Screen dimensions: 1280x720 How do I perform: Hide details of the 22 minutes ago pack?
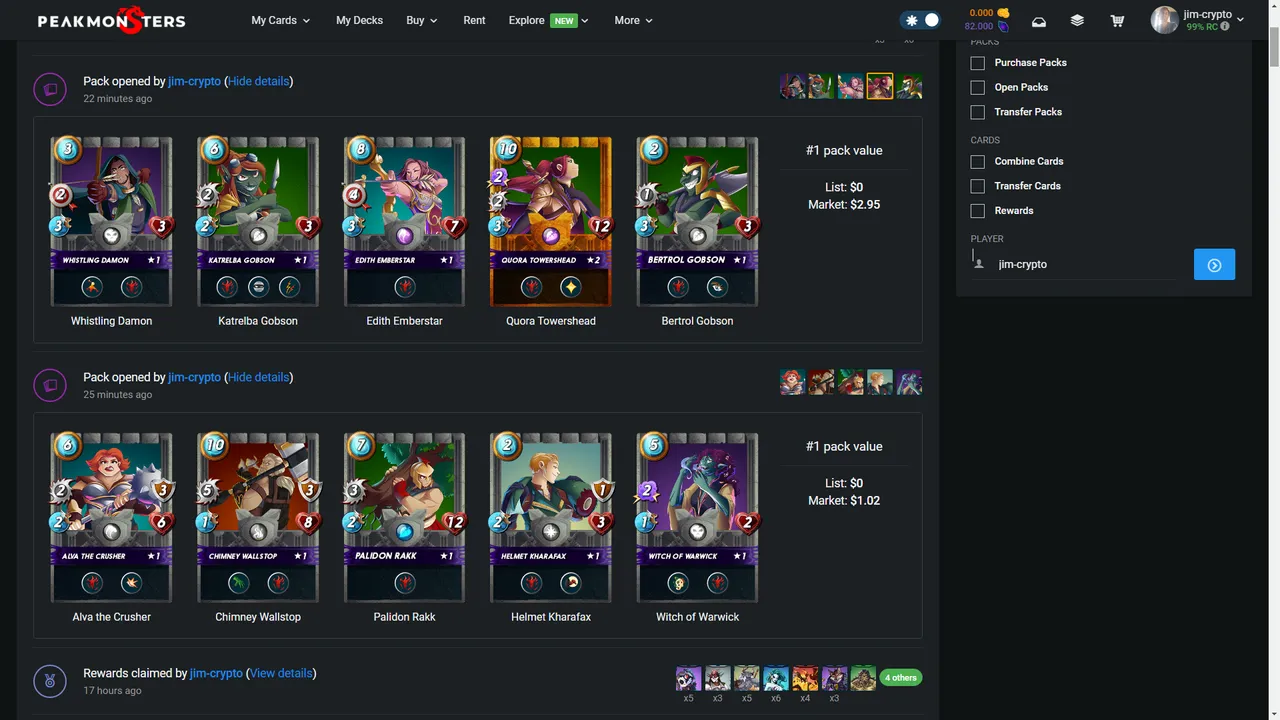pyautogui.click(x=258, y=81)
